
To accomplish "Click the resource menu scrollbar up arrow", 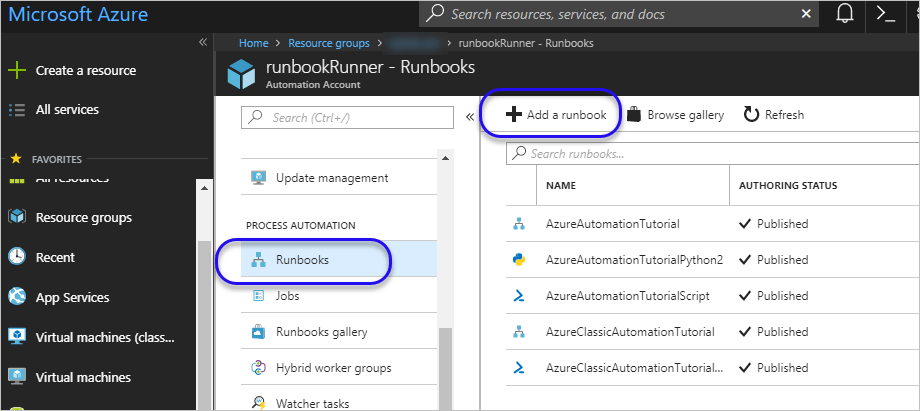I will coord(445,159).
